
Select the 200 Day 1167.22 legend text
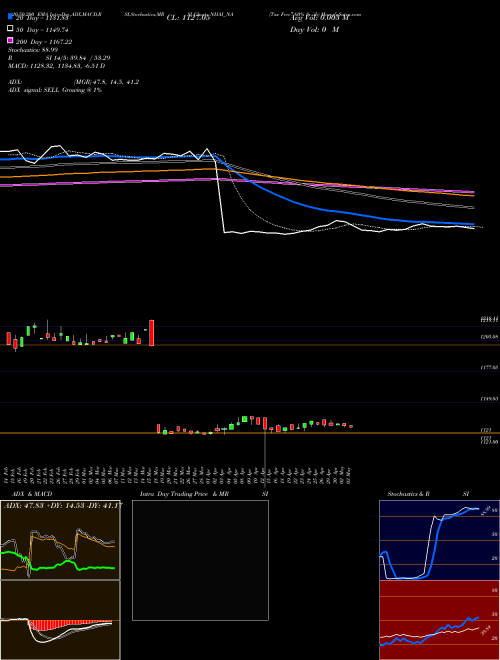(x=44, y=42)
